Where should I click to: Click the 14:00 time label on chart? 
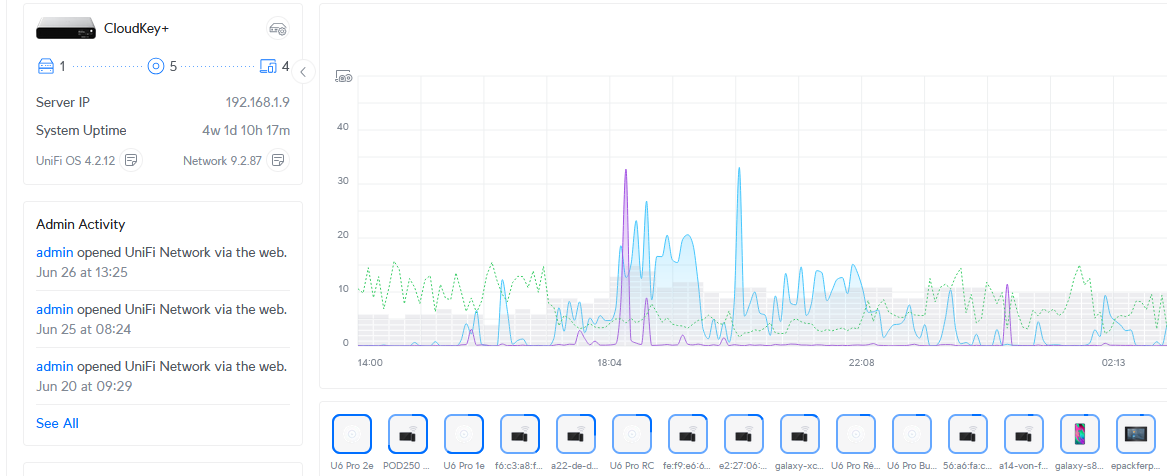pyautogui.click(x=370, y=363)
